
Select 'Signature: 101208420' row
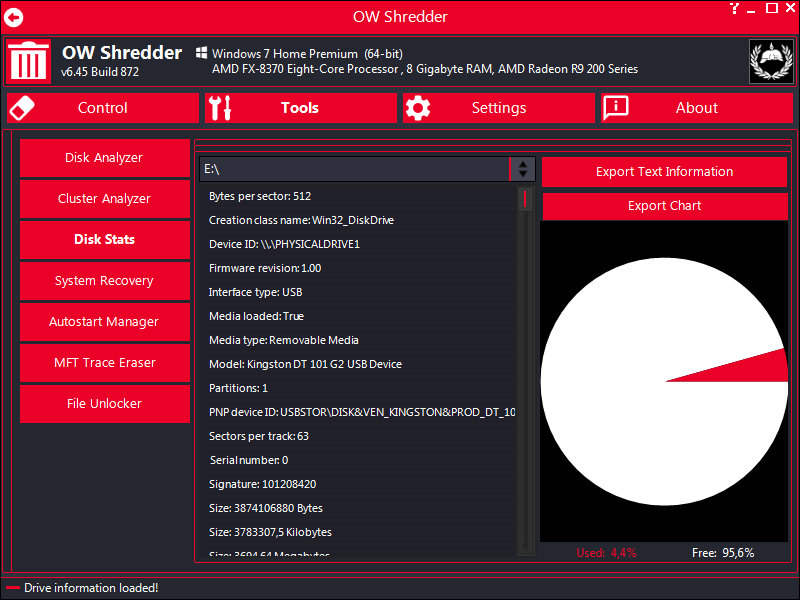[358, 484]
